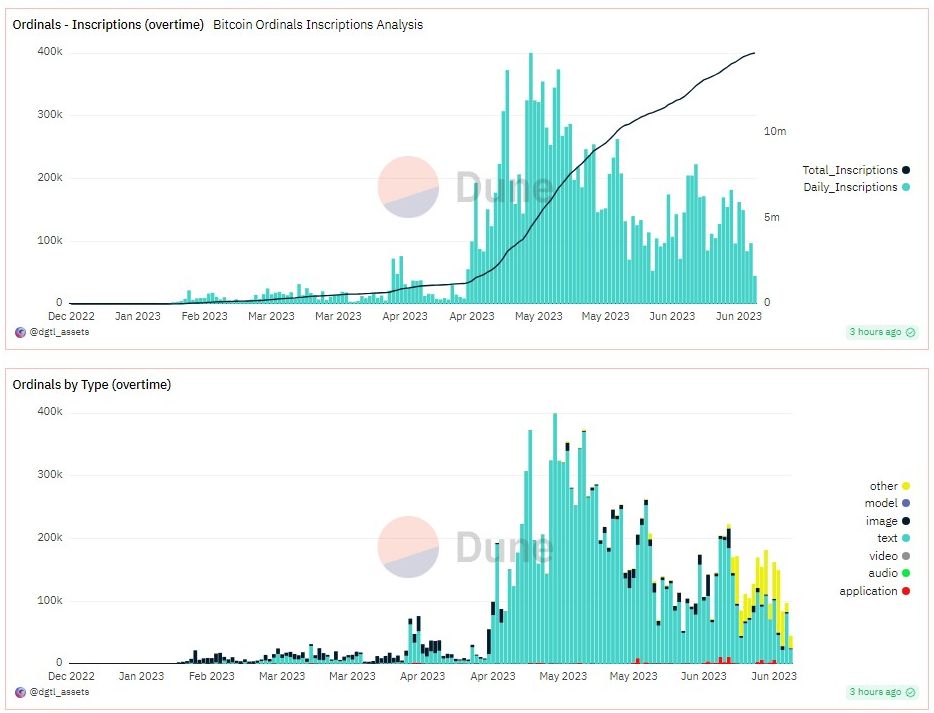Click the Dune watermark logo on the bottom chart
The image size is (934, 713).
[407, 547]
